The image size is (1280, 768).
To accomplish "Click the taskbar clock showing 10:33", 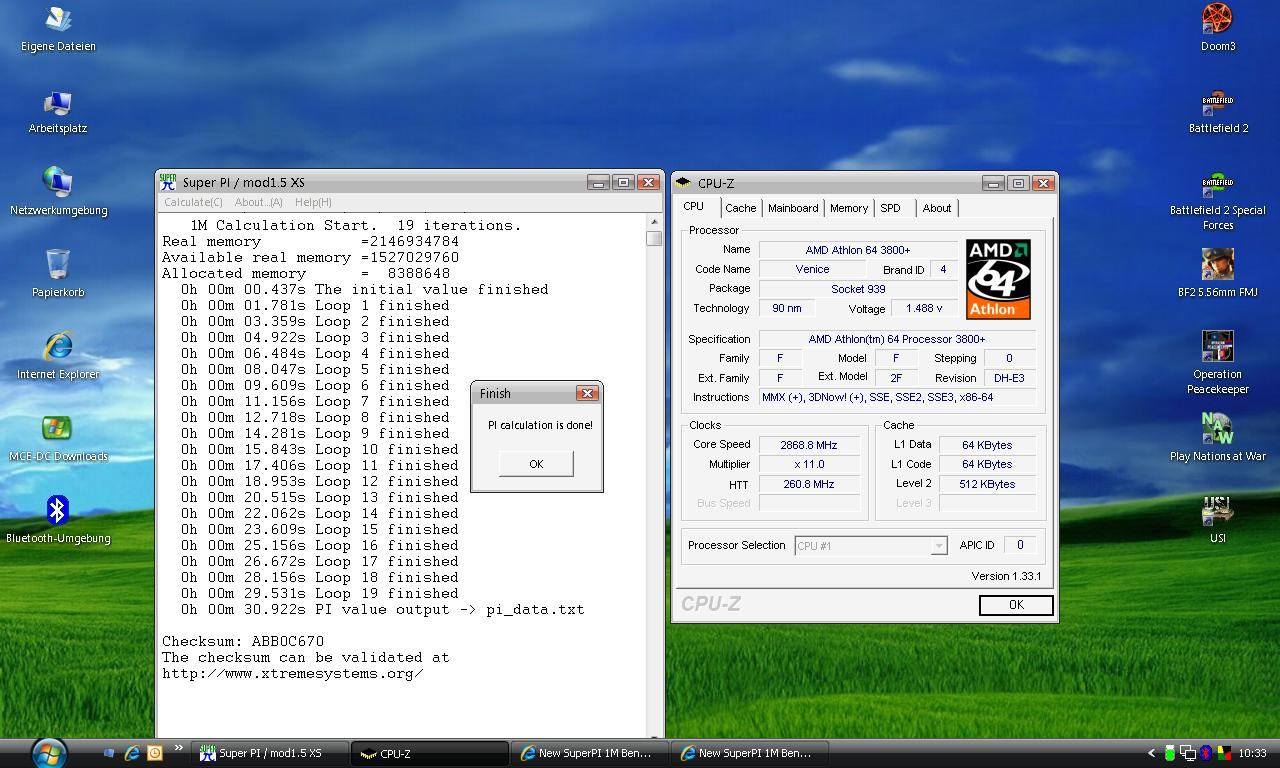I will [x=1252, y=753].
